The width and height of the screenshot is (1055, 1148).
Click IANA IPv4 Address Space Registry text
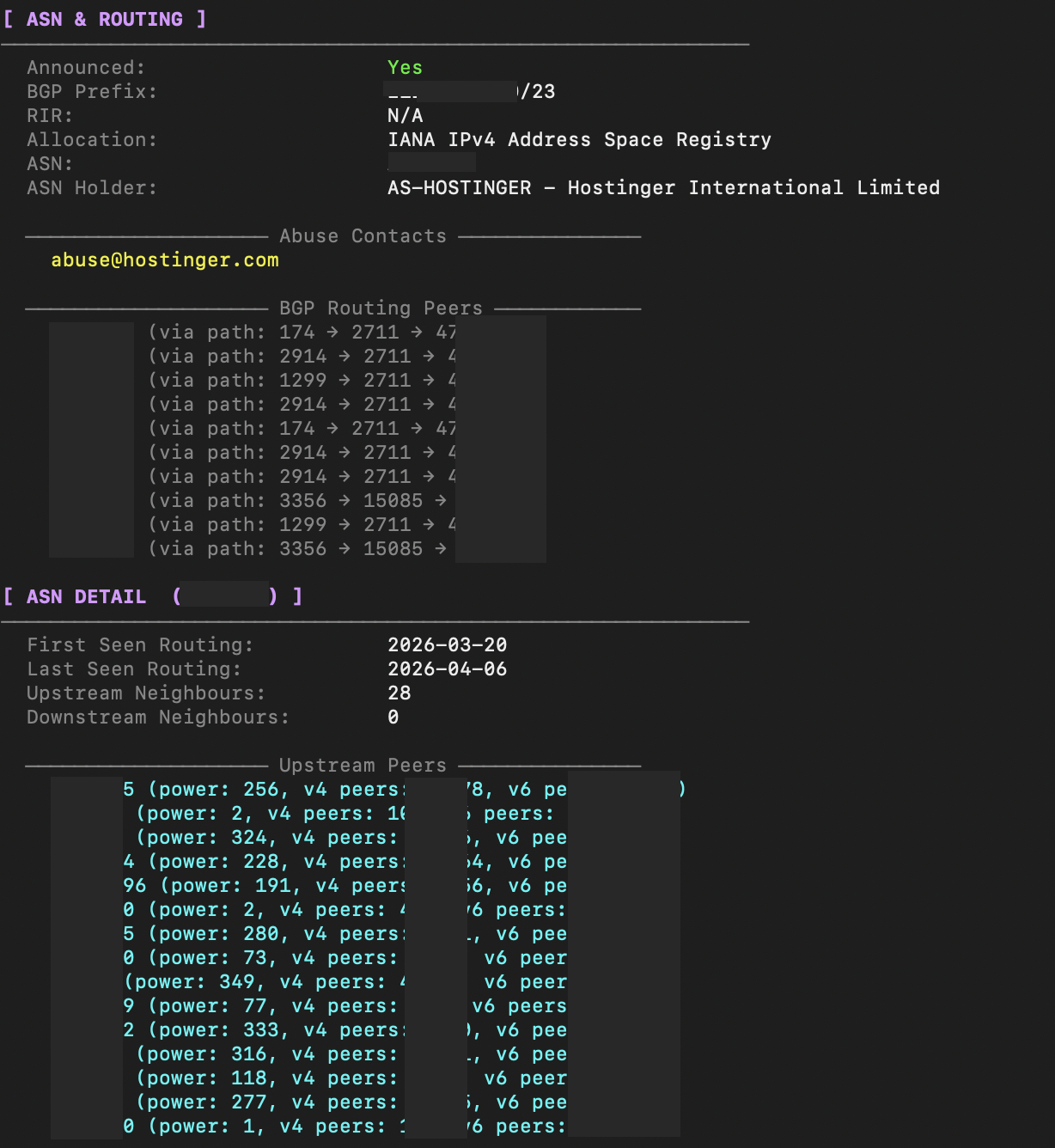(x=579, y=140)
